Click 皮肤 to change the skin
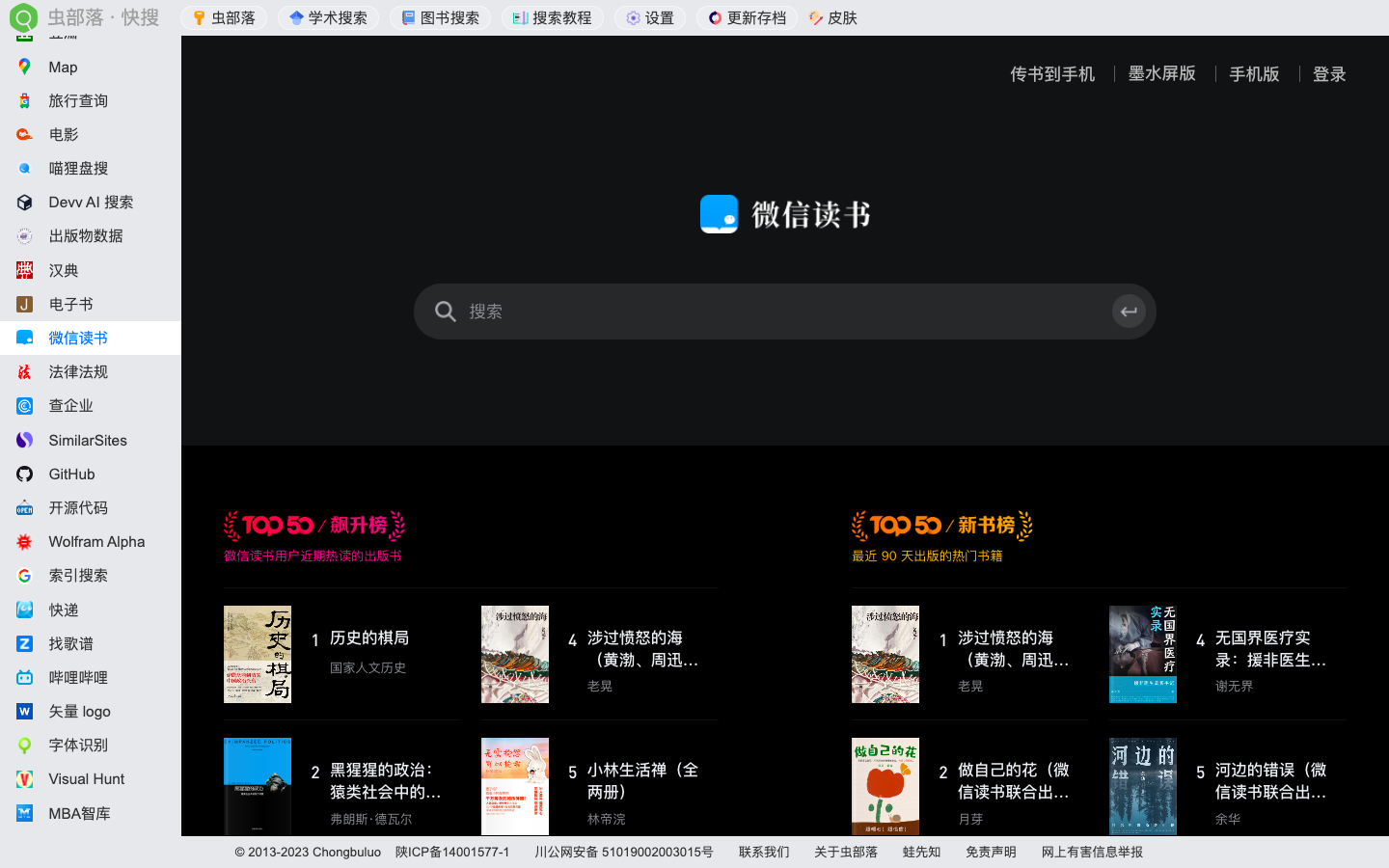This screenshot has width=1389, height=868. tap(831, 16)
